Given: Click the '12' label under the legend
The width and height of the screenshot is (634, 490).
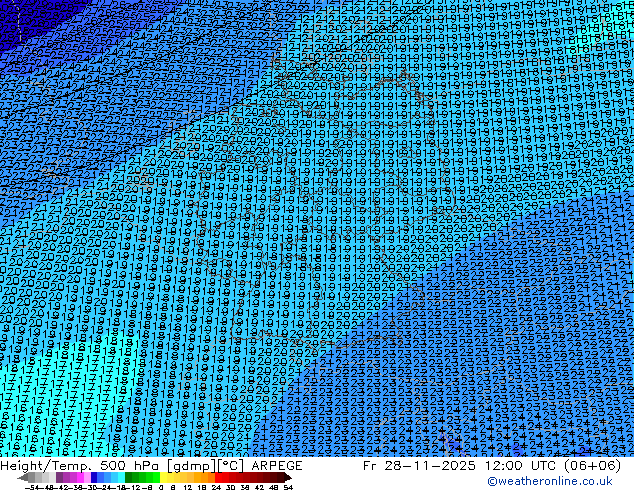Looking at the screenshot, I should pos(188,488).
